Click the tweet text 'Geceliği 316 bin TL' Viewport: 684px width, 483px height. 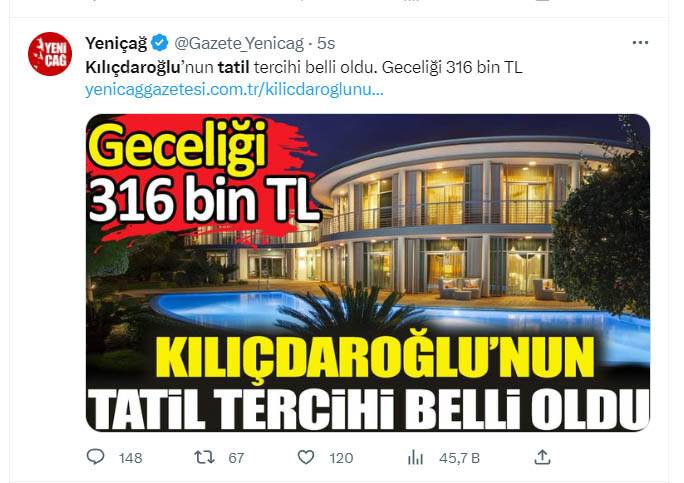point(452,67)
